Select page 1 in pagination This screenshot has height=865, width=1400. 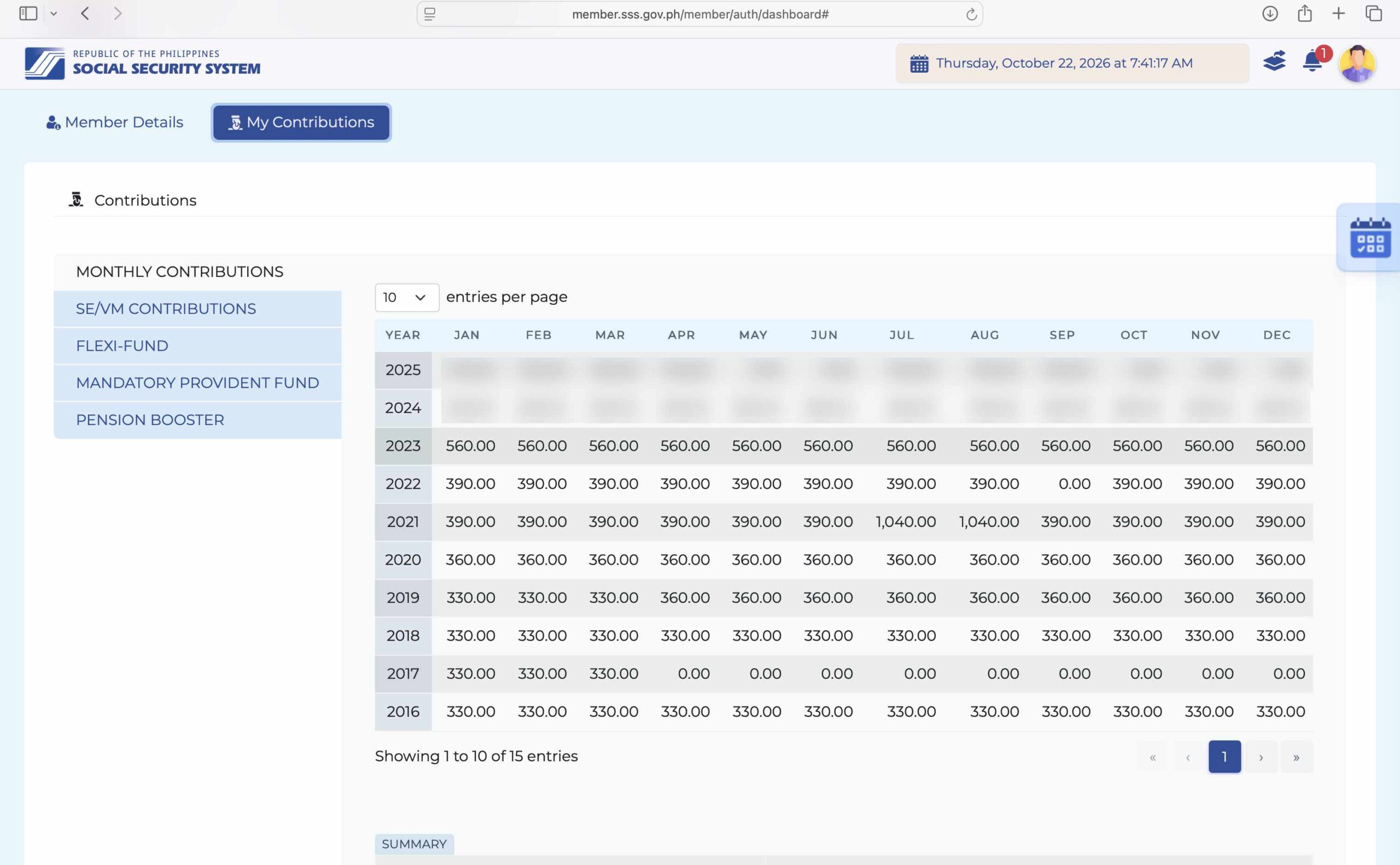(1224, 757)
